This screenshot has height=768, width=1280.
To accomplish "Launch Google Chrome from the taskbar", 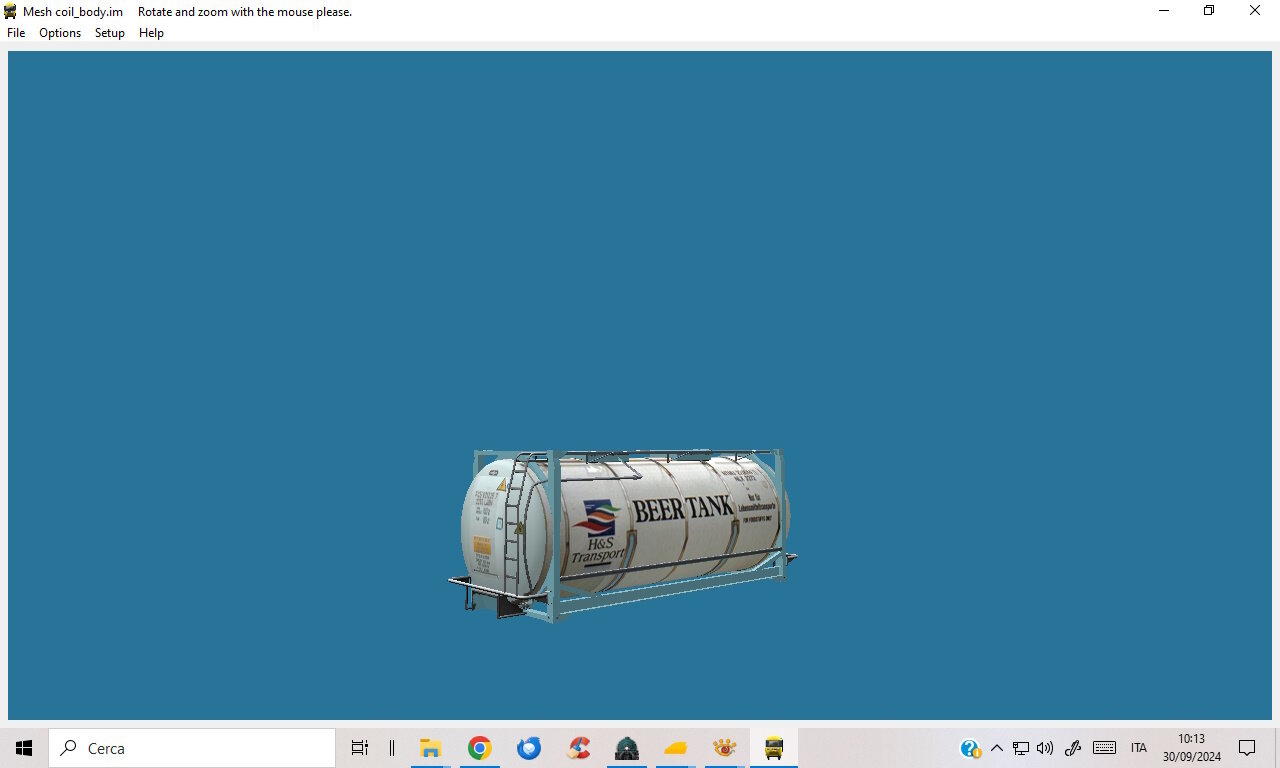I will pos(480,748).
